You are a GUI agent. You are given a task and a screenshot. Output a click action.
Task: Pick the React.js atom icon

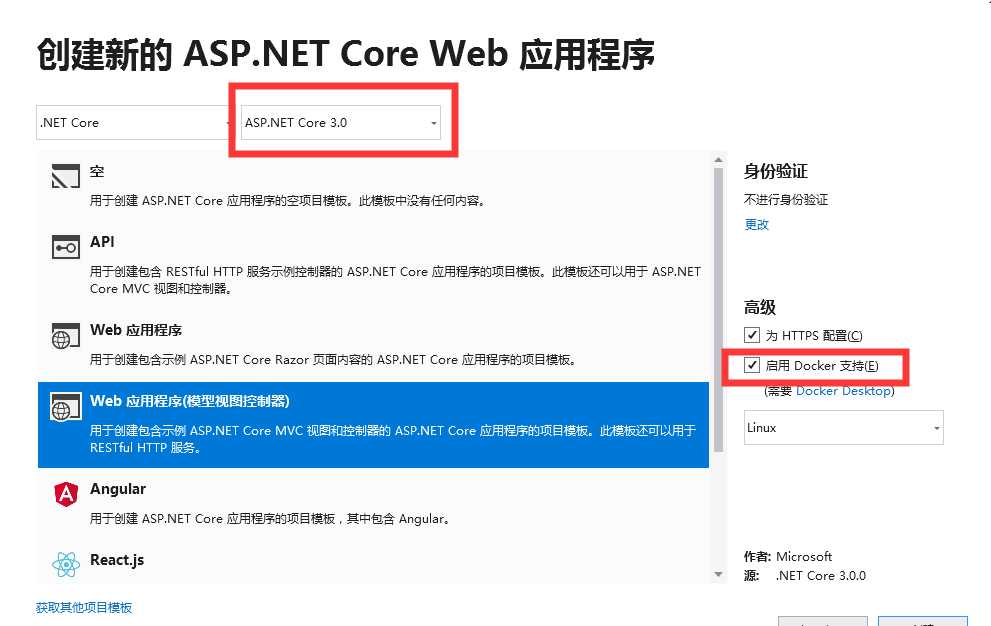coord(66,565)
